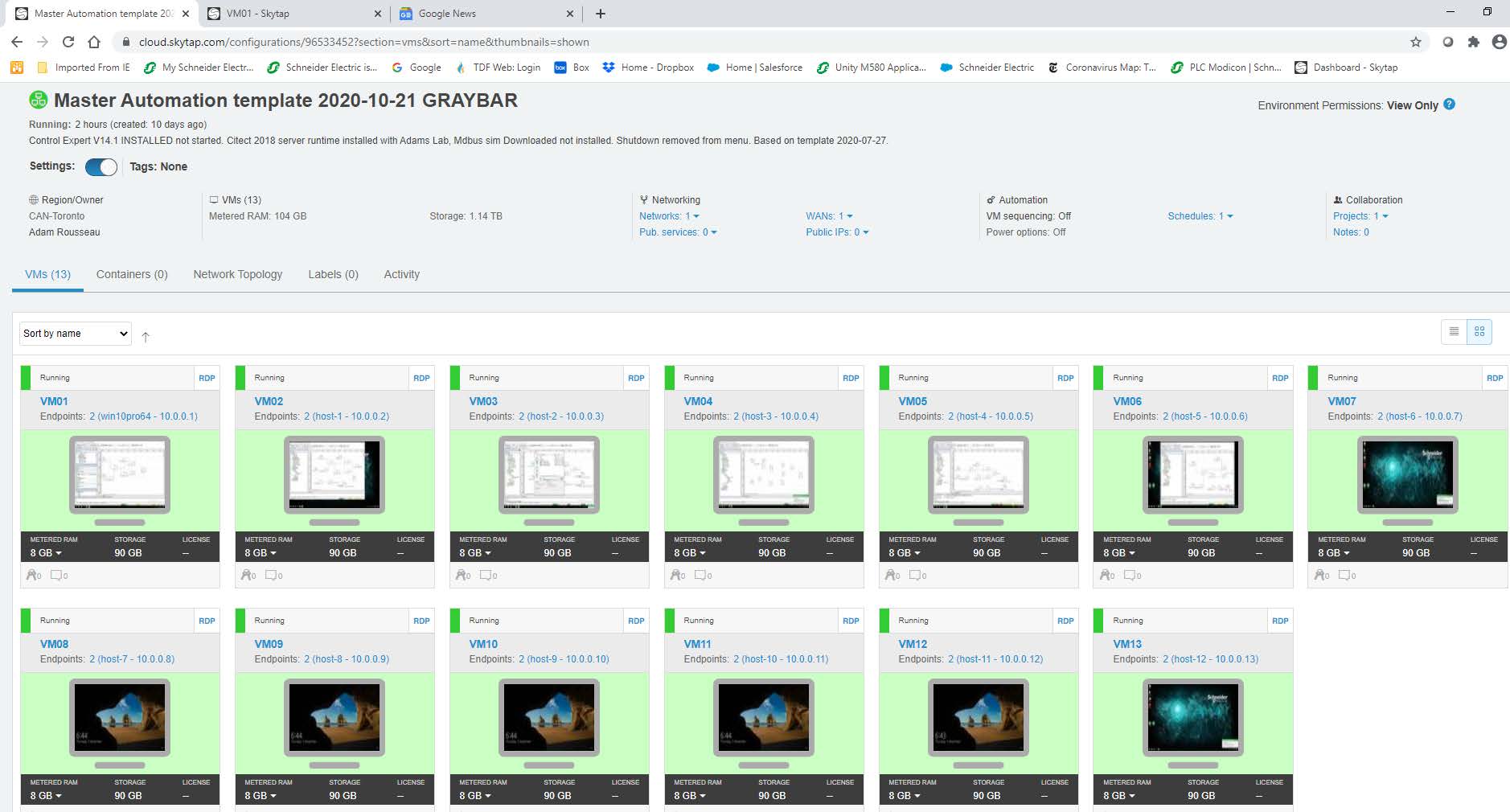Toggle the Settings switch
This screenshot has height=812, width=1510.
tap(101, 166)
